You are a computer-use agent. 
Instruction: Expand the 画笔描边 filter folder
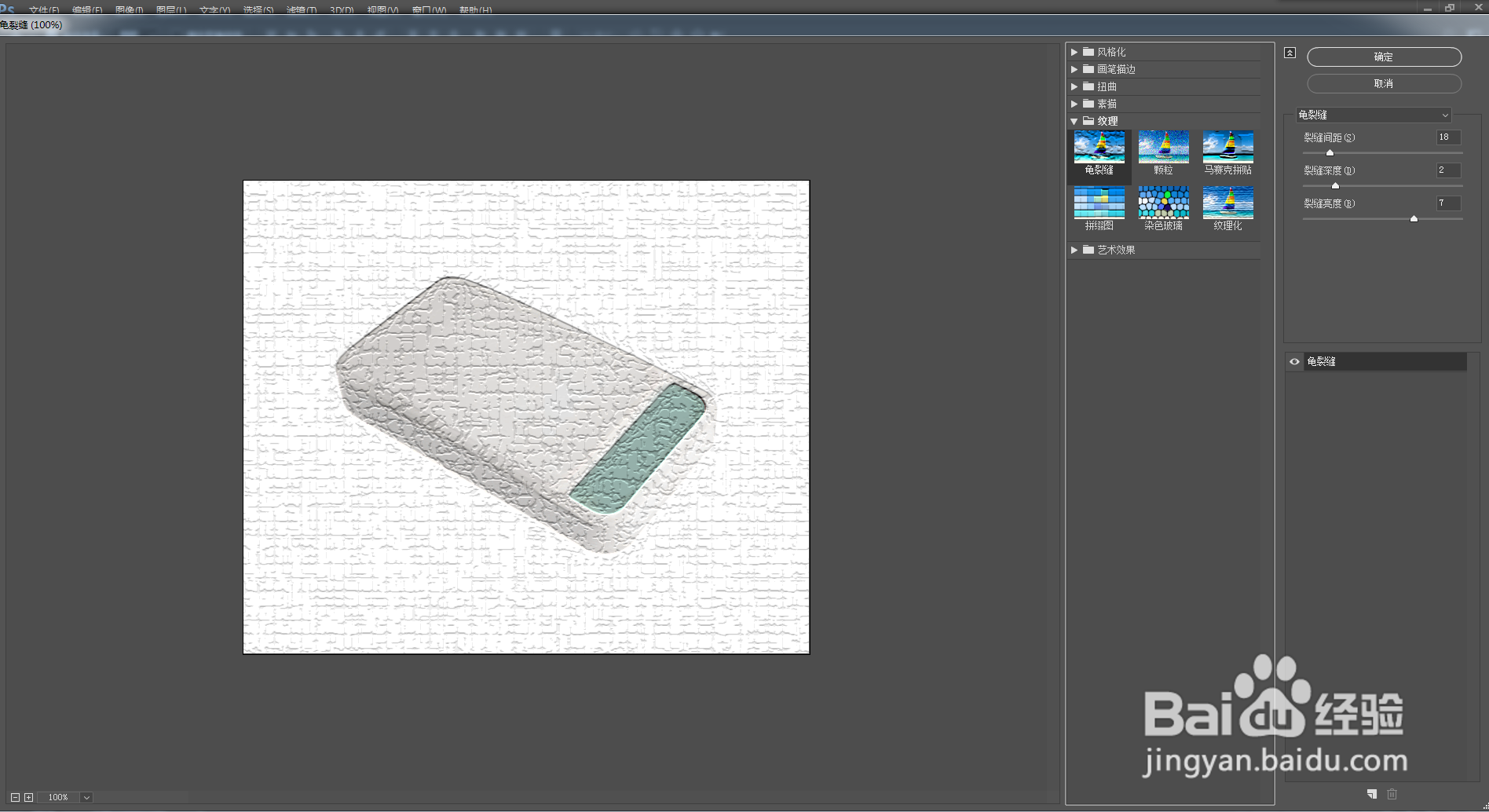coord(1074,69)
